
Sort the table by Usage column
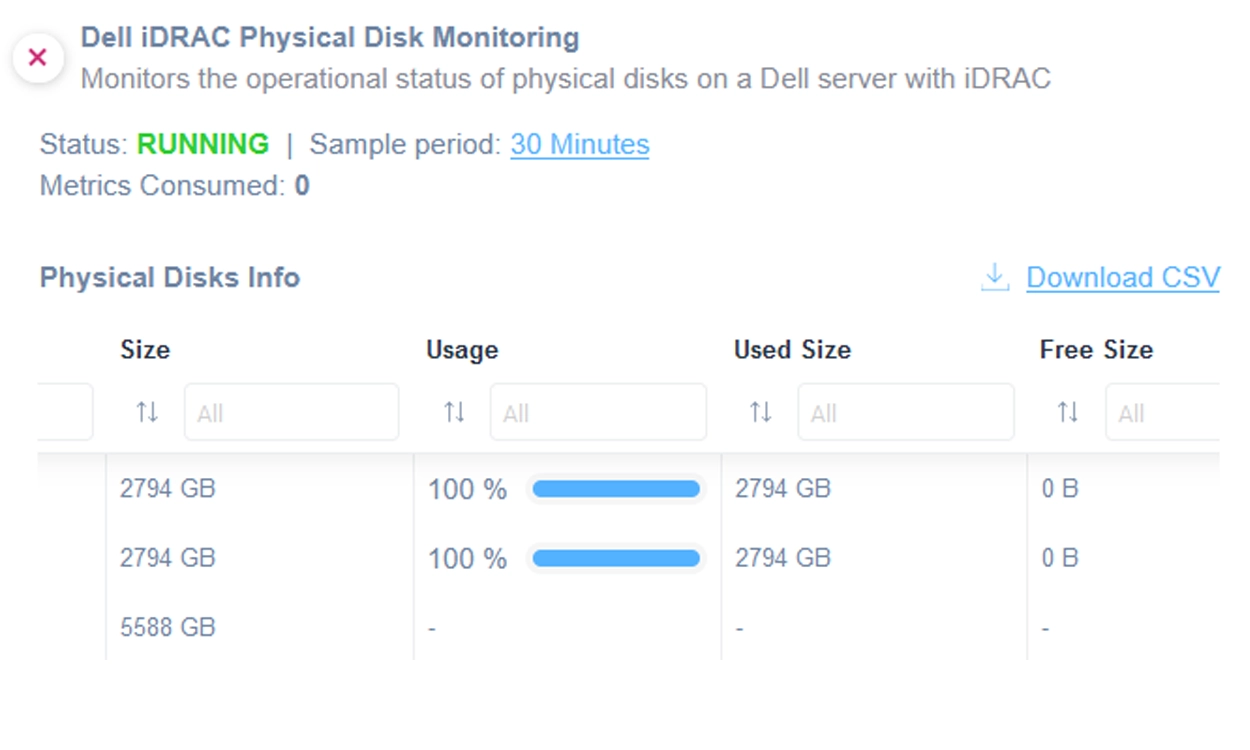pos(454,412)
